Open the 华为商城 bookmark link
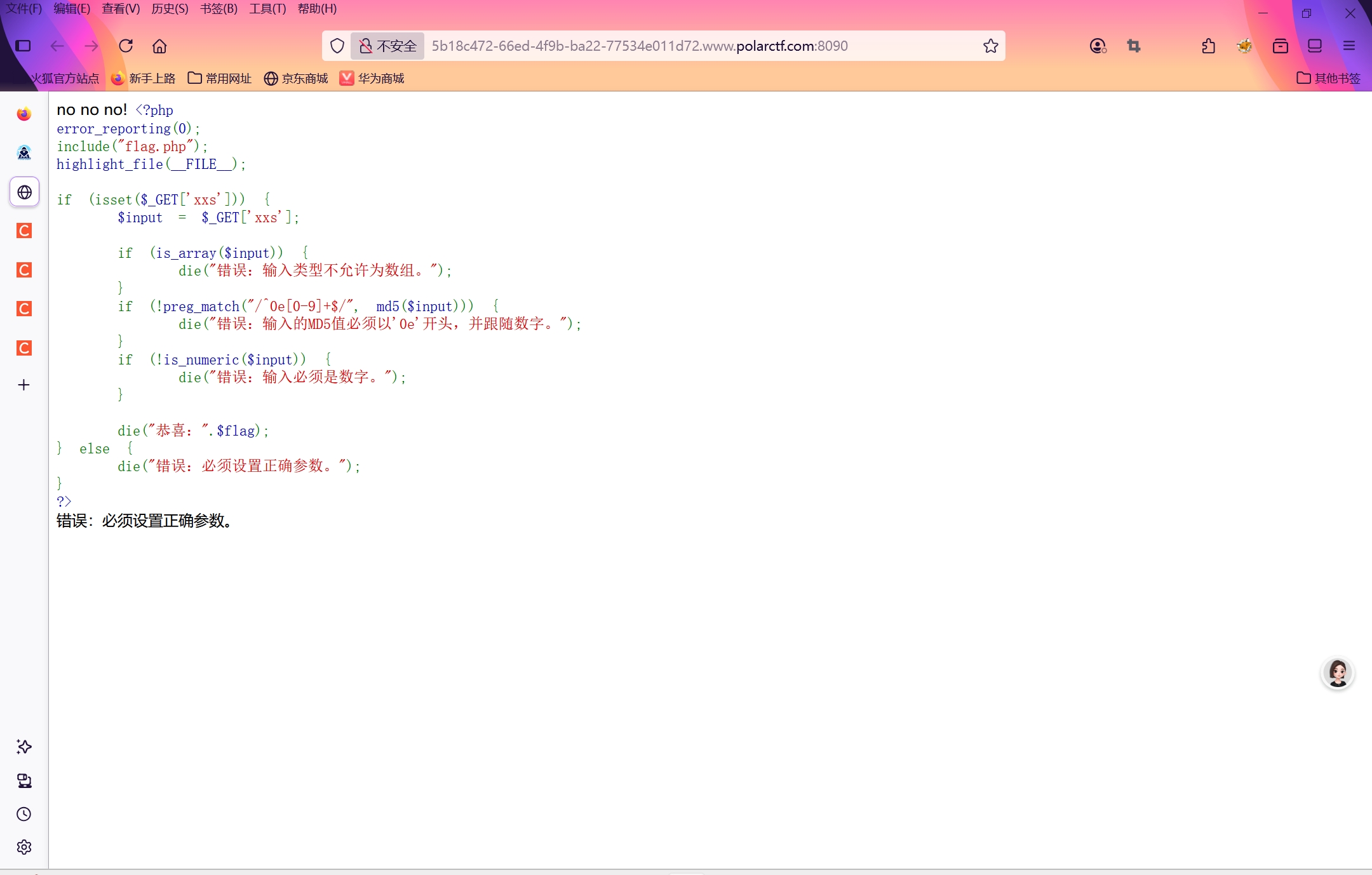The width and height of the screenshot is (1372, 875). point(372,78)
